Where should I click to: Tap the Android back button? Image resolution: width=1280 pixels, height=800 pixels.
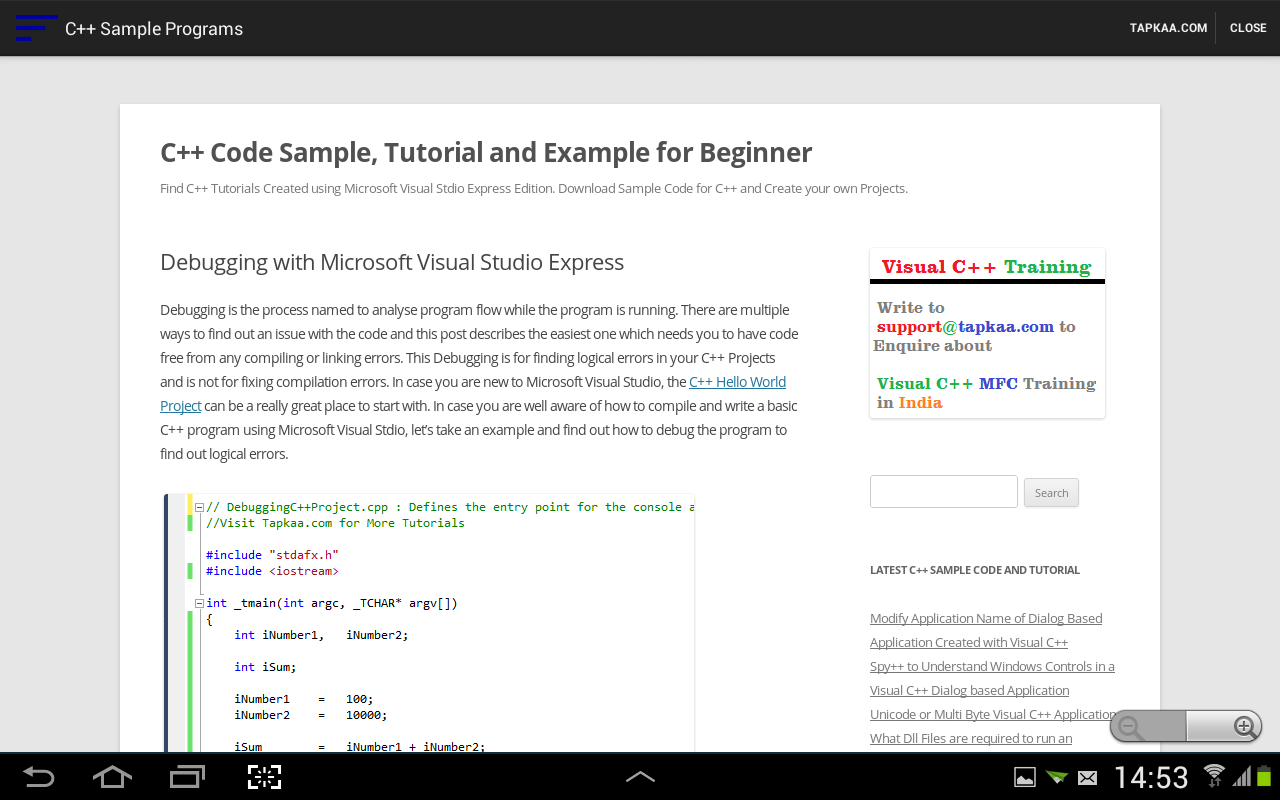(x=38, y=777)
